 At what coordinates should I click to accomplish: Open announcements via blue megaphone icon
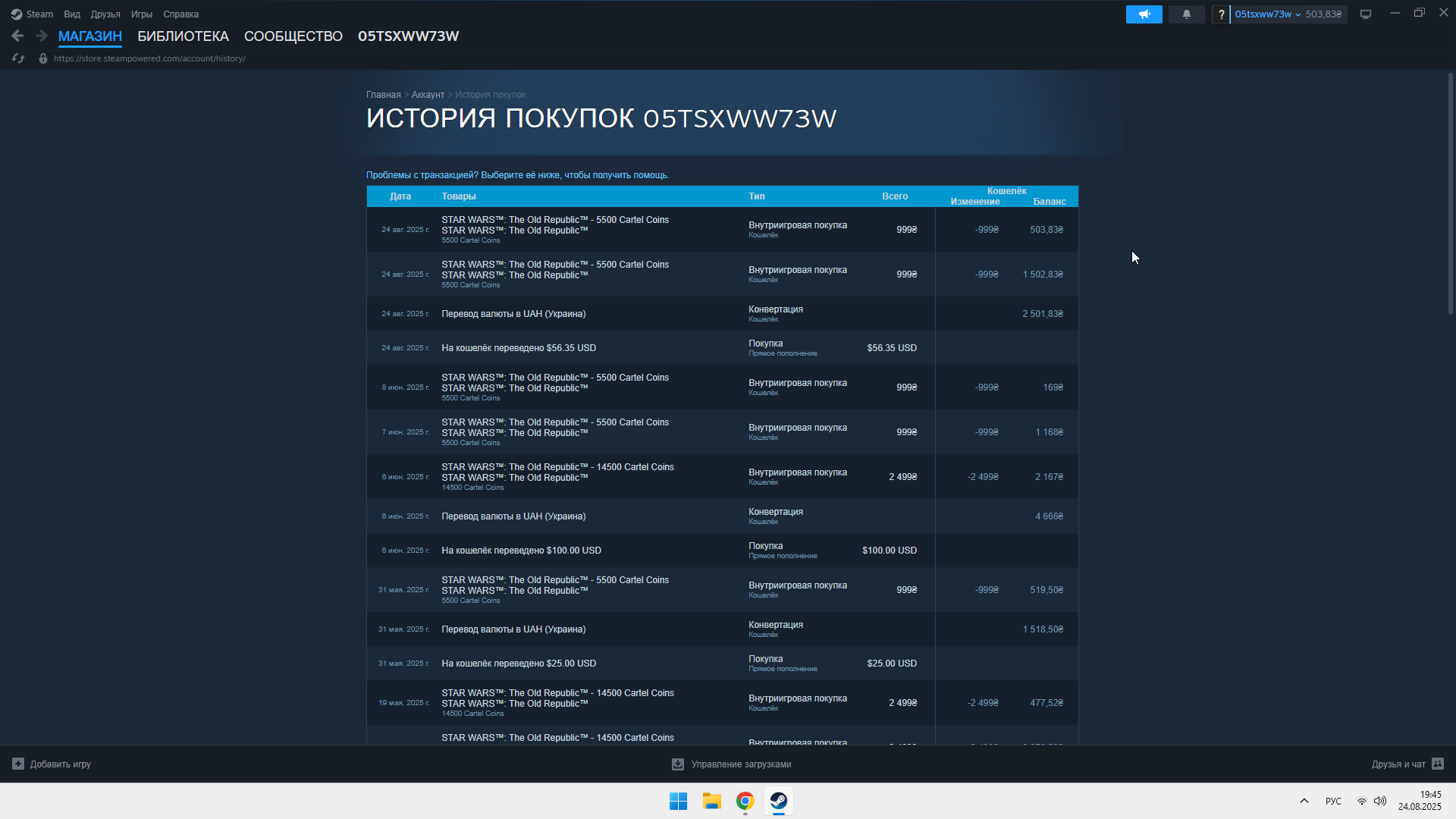(1144, 14)
